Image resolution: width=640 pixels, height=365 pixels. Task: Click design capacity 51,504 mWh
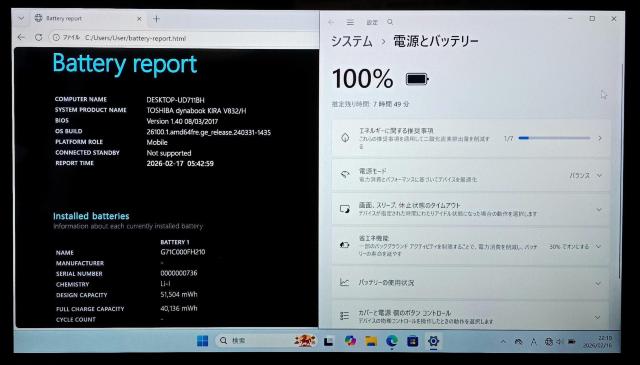[x=179, y=294]
